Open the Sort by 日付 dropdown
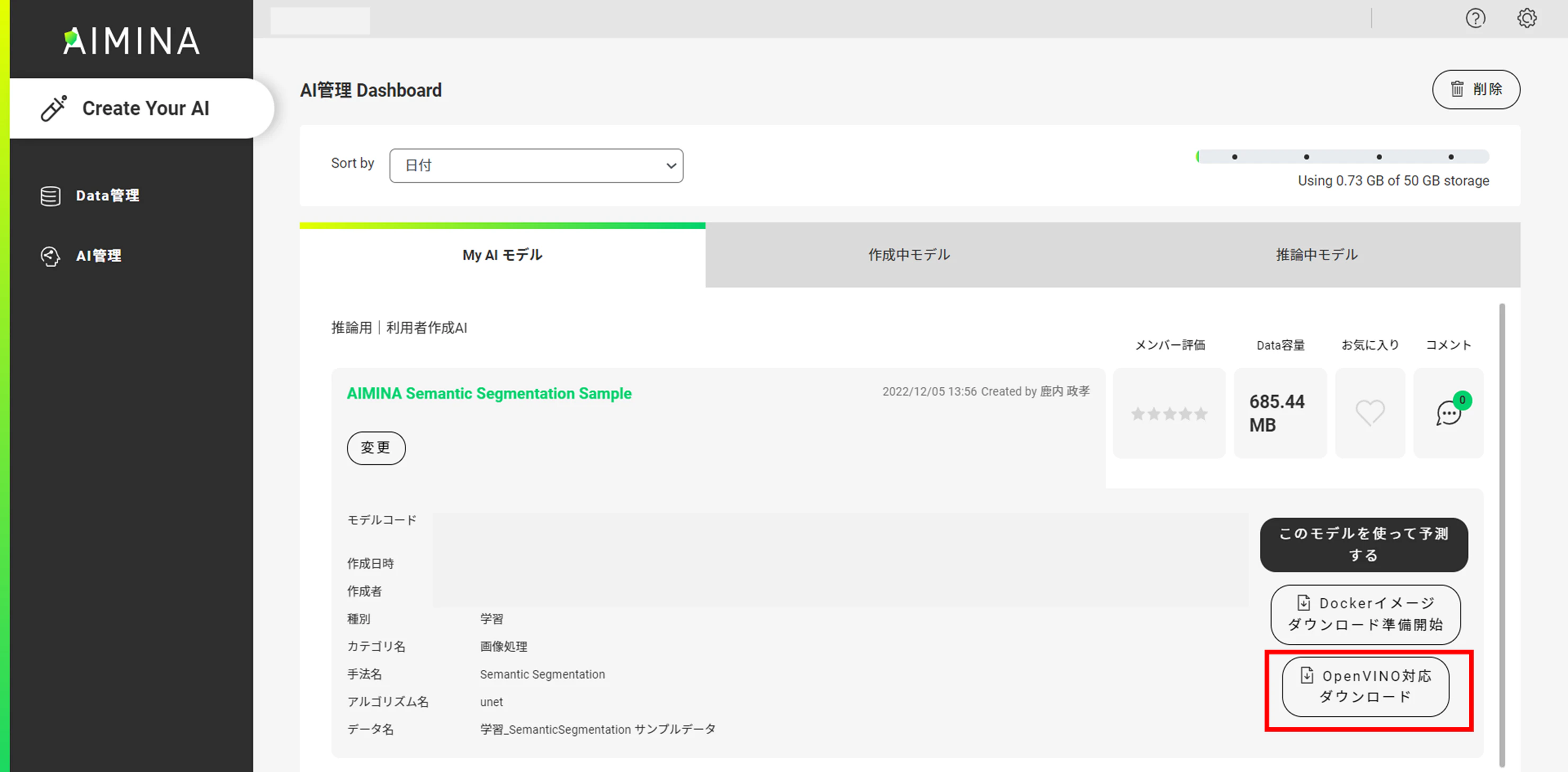Image resolution: width=1568 pixels, height=772 pixels. coord(536,166)
